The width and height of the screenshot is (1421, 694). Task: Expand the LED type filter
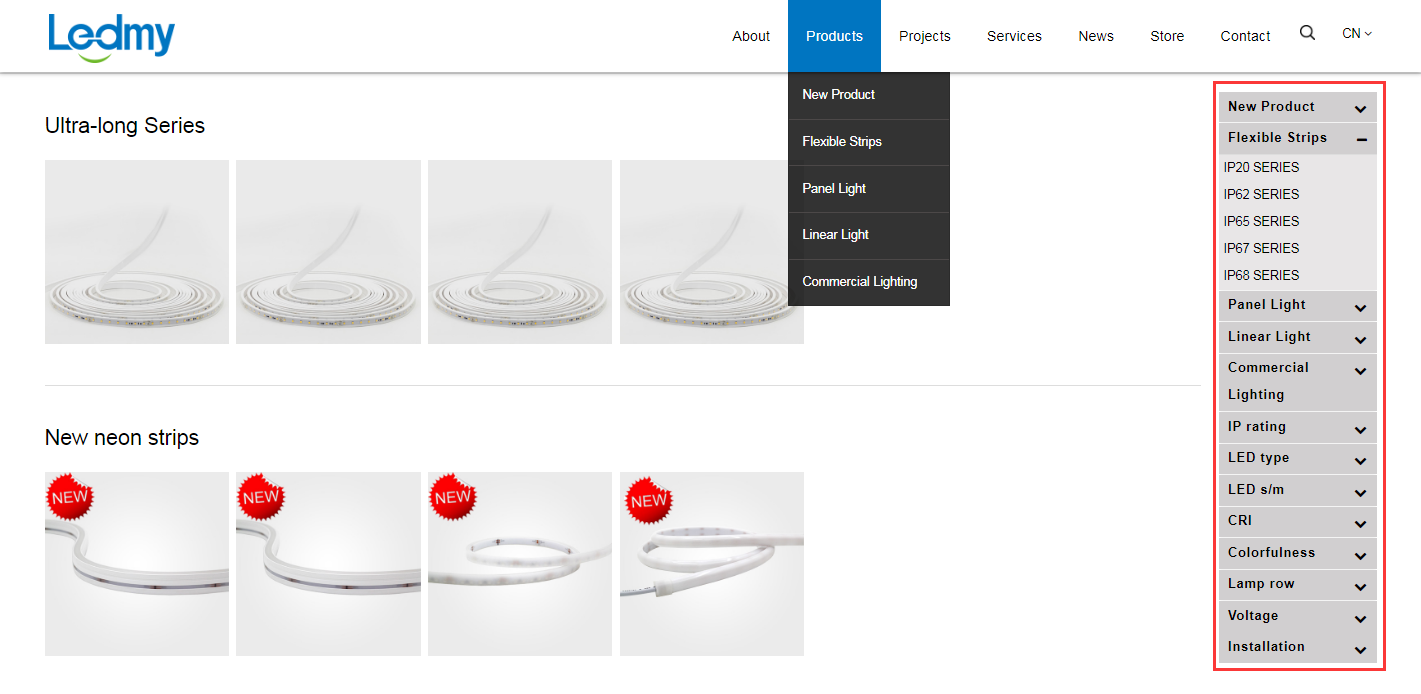click(1297, 458)
